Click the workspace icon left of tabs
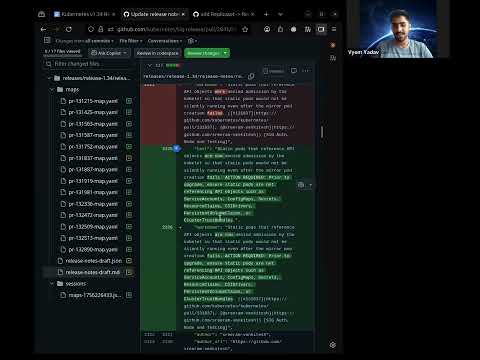The image size is (480, 360). [x=42, y=14]
